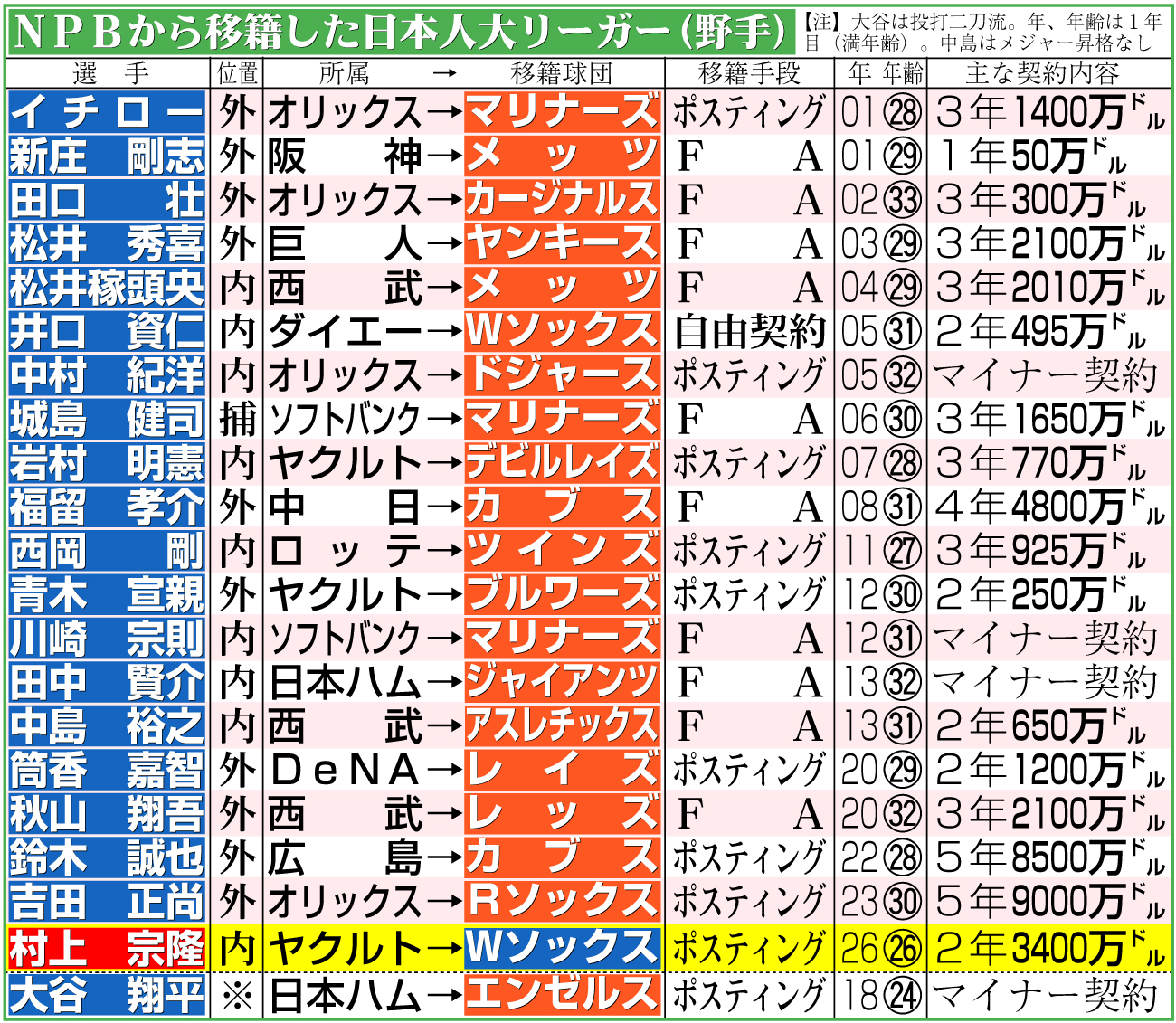Pick the contract "3年1650万ドル"

1049,419
